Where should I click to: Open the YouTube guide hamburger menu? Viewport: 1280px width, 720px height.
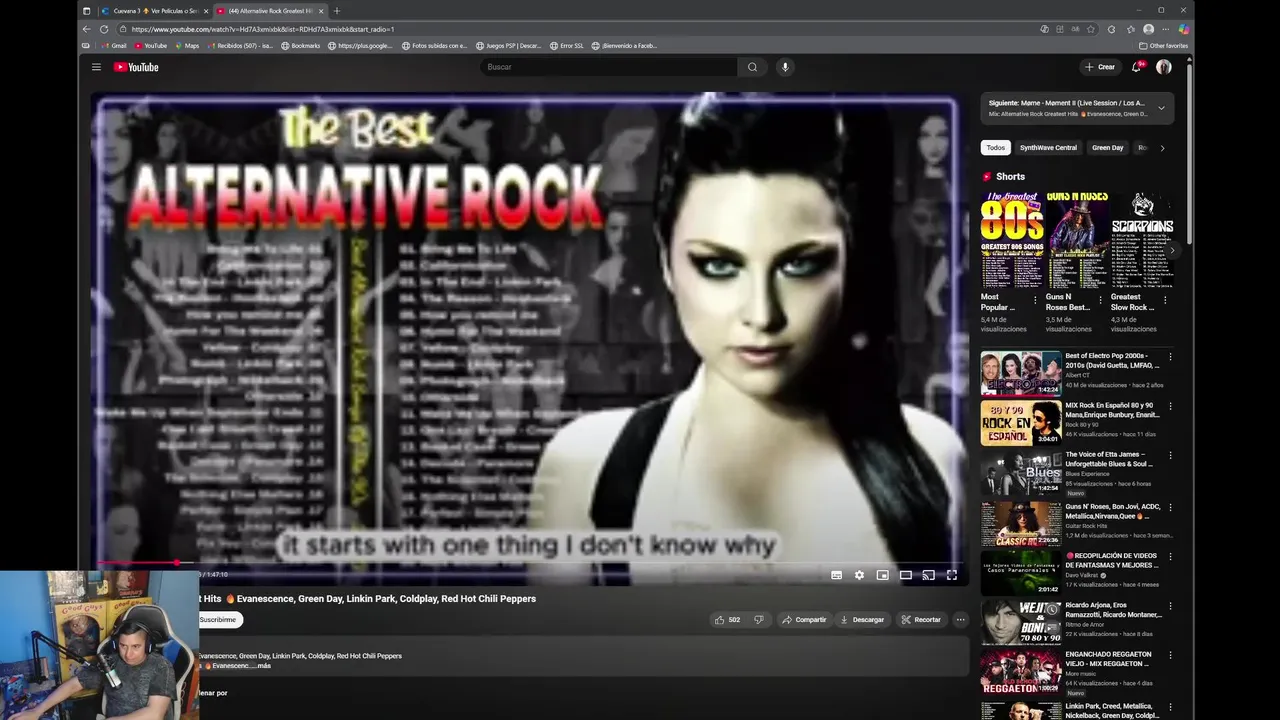[96, 67]
